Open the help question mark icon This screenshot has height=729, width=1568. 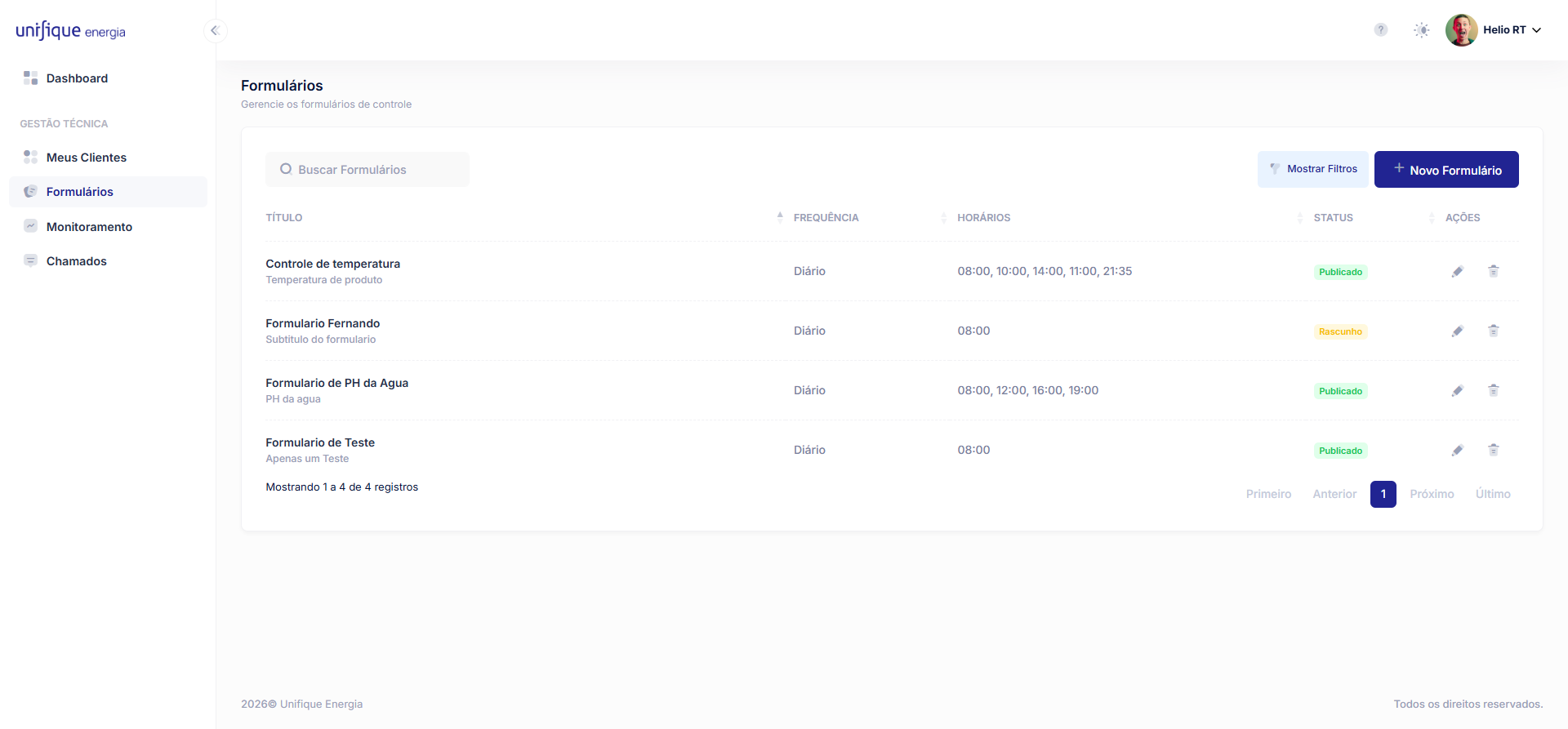(1380, 30)
